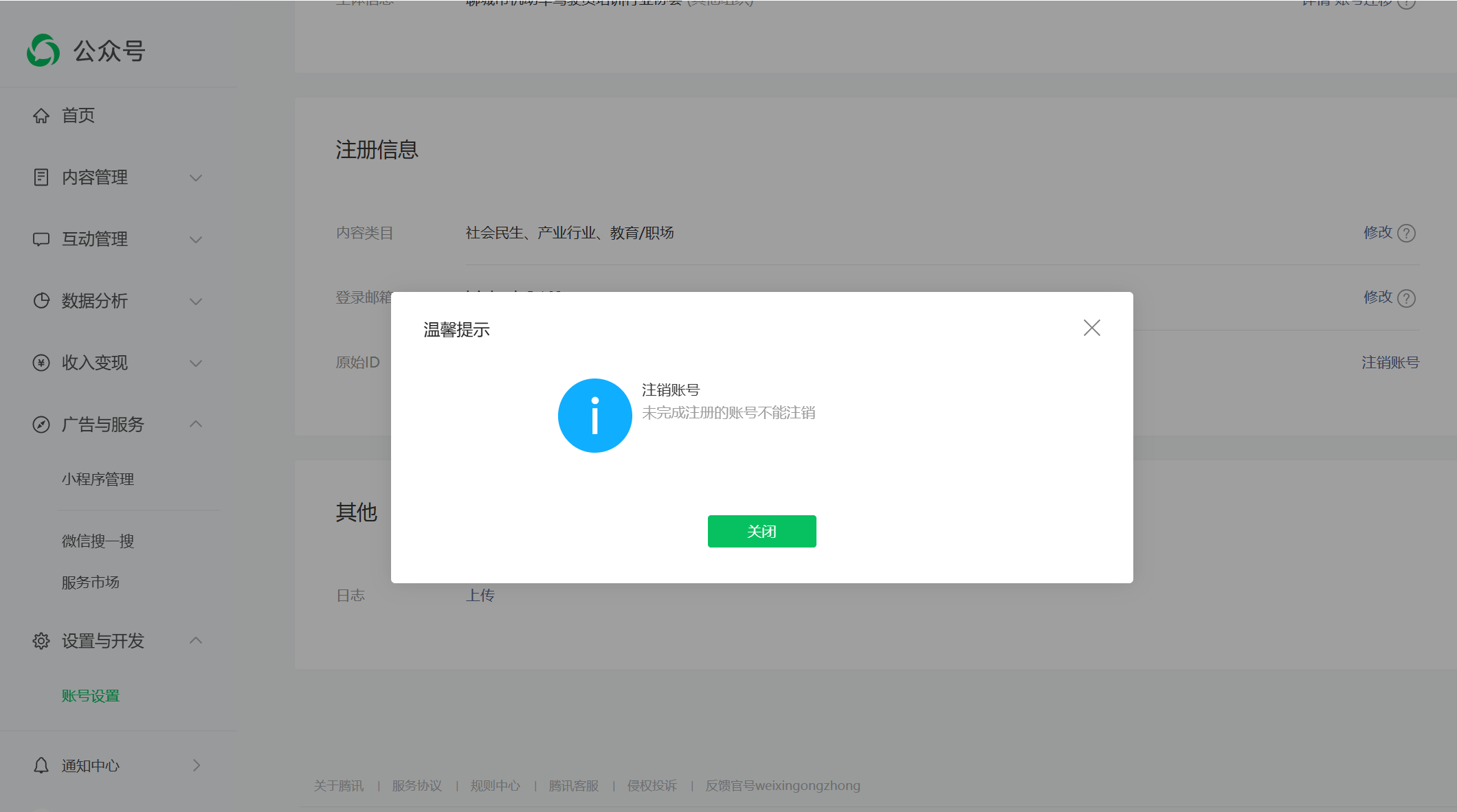Close the 温馨提示 dialog with the X
The width and height of the screenshot is (1457, 812).
point(1091,328)
